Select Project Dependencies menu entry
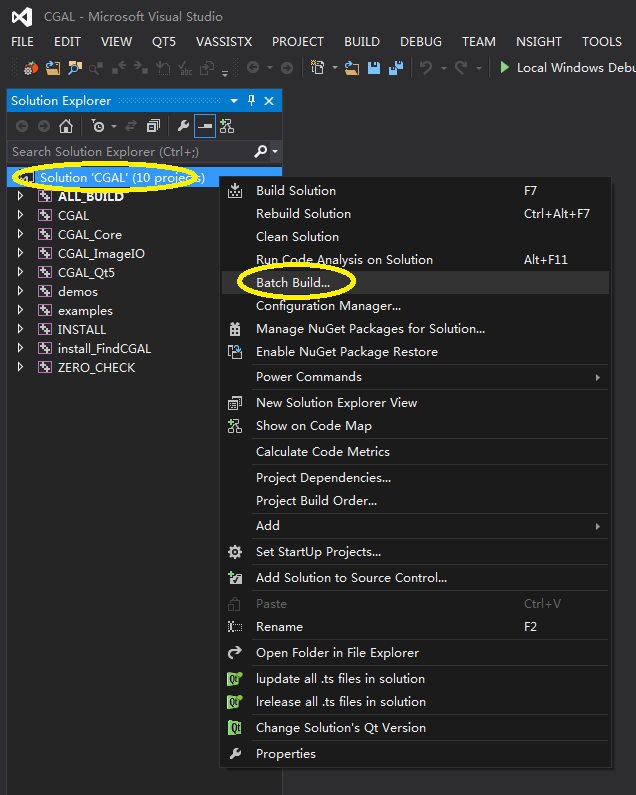 coord(415,478)
